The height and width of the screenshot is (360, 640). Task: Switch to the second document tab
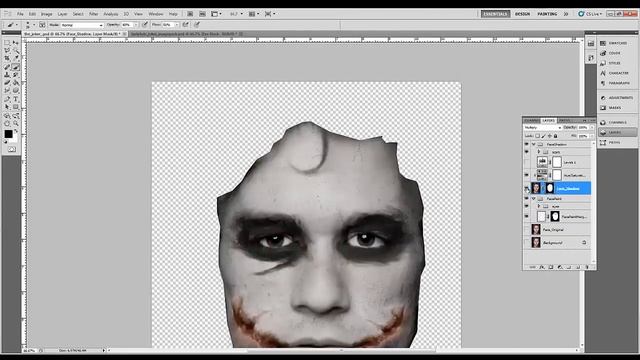185,34
